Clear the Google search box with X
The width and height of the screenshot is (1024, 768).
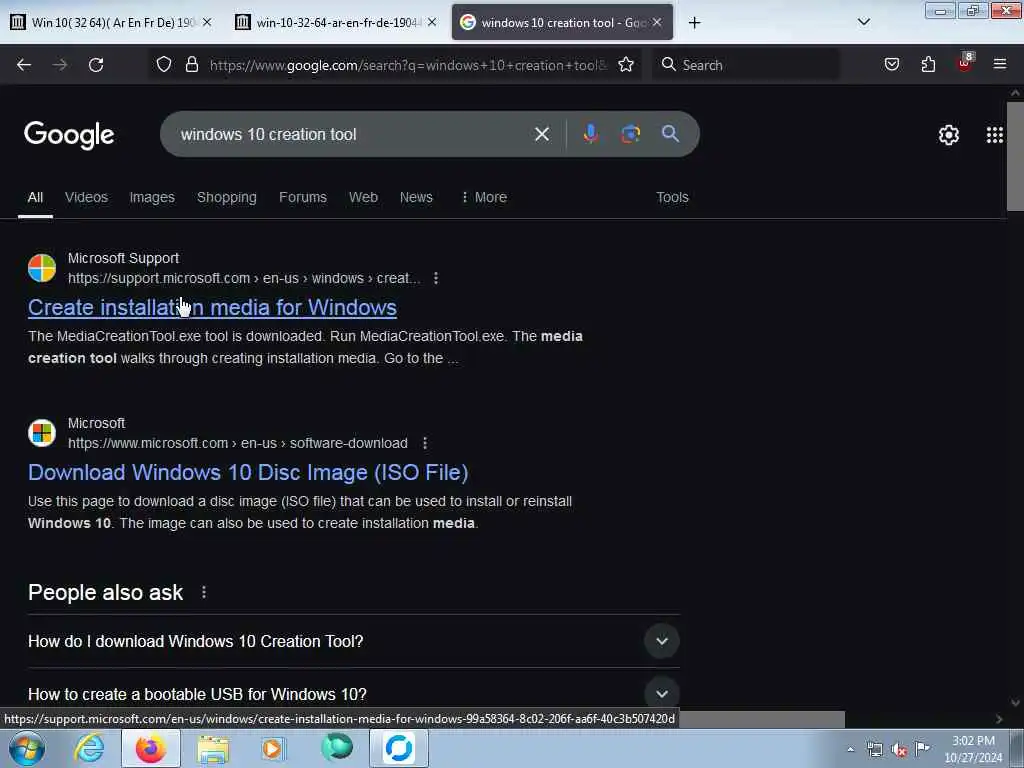click(541, 134)
